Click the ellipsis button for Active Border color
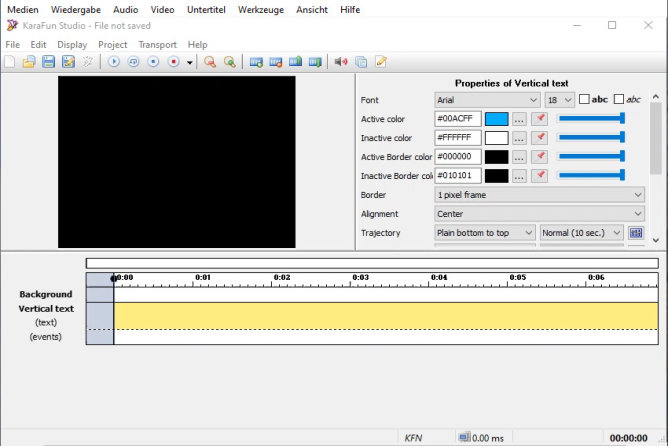The width and height of the screenshot is (668, 446). tap(519, 157)
